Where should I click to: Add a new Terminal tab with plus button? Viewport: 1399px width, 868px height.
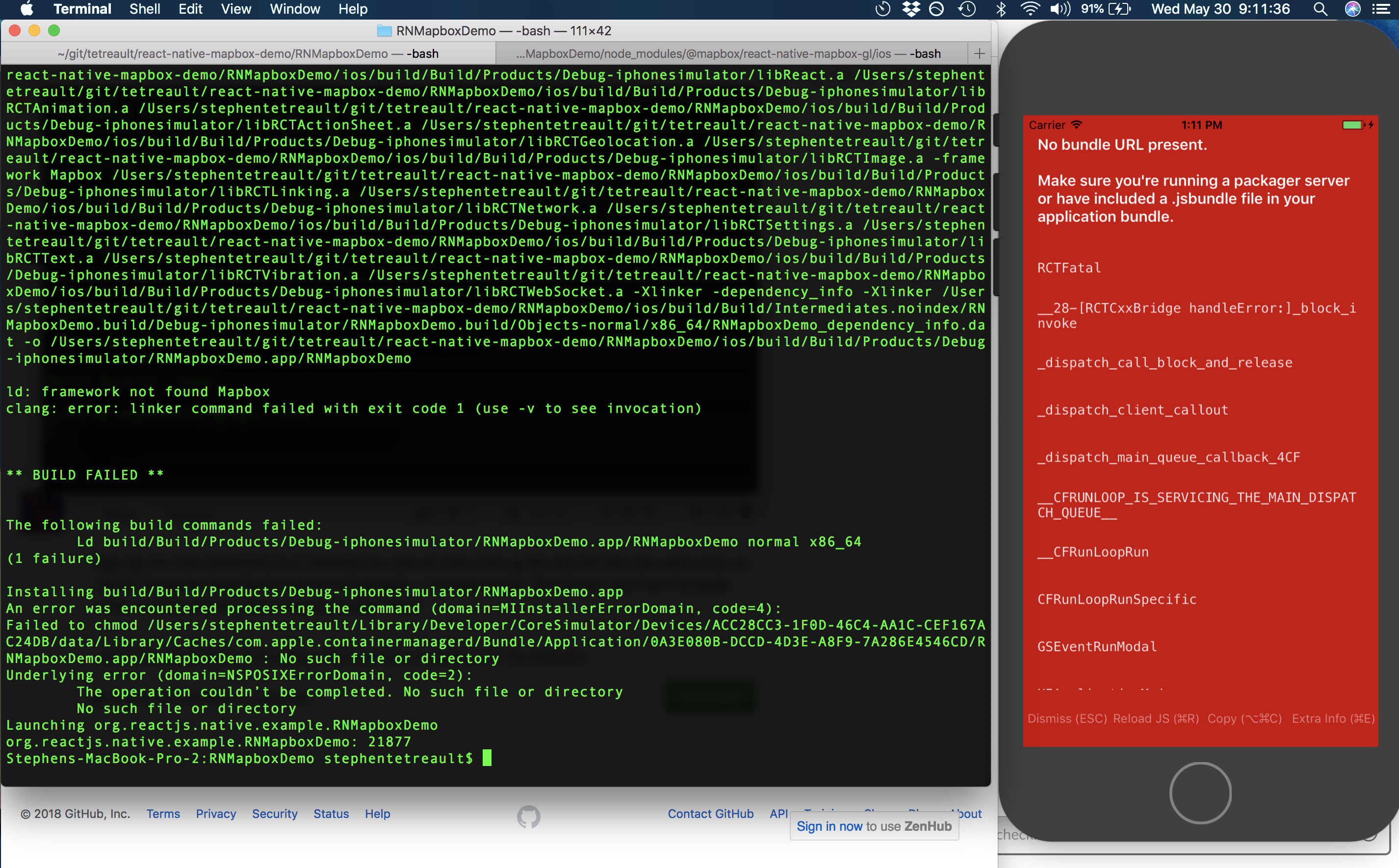[980, 53]
